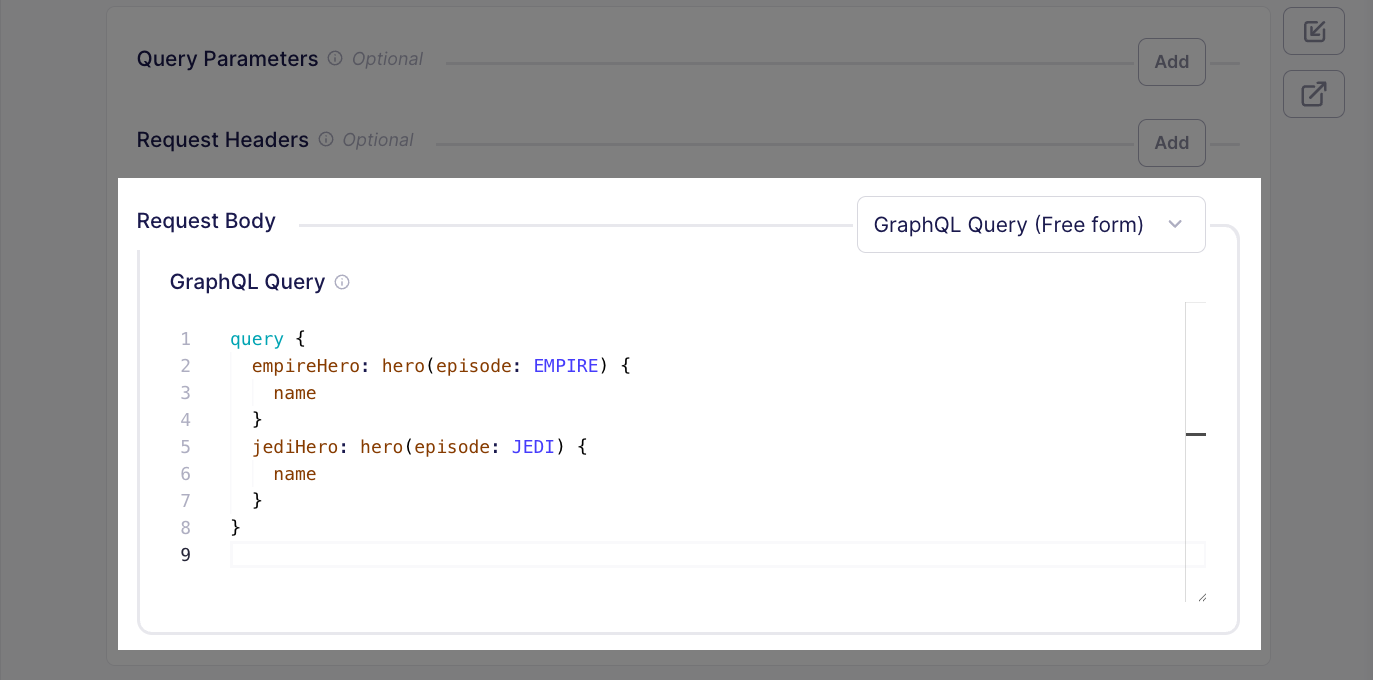Select the JEDI enum value
Image resolution: width=1373 pixels, height=680 pixels.
[534, 446]
